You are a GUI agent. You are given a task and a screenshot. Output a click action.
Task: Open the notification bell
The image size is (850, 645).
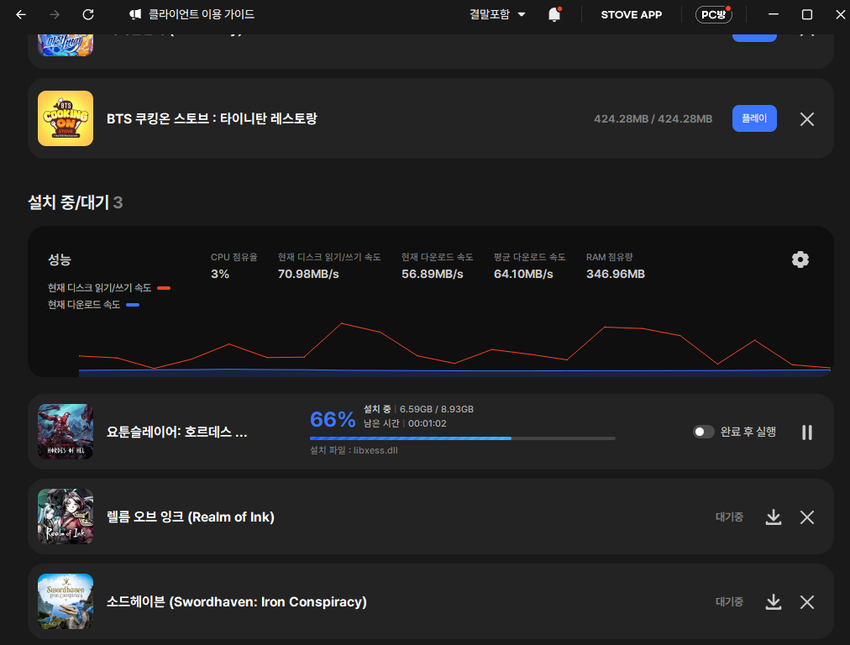click(554, 15)
